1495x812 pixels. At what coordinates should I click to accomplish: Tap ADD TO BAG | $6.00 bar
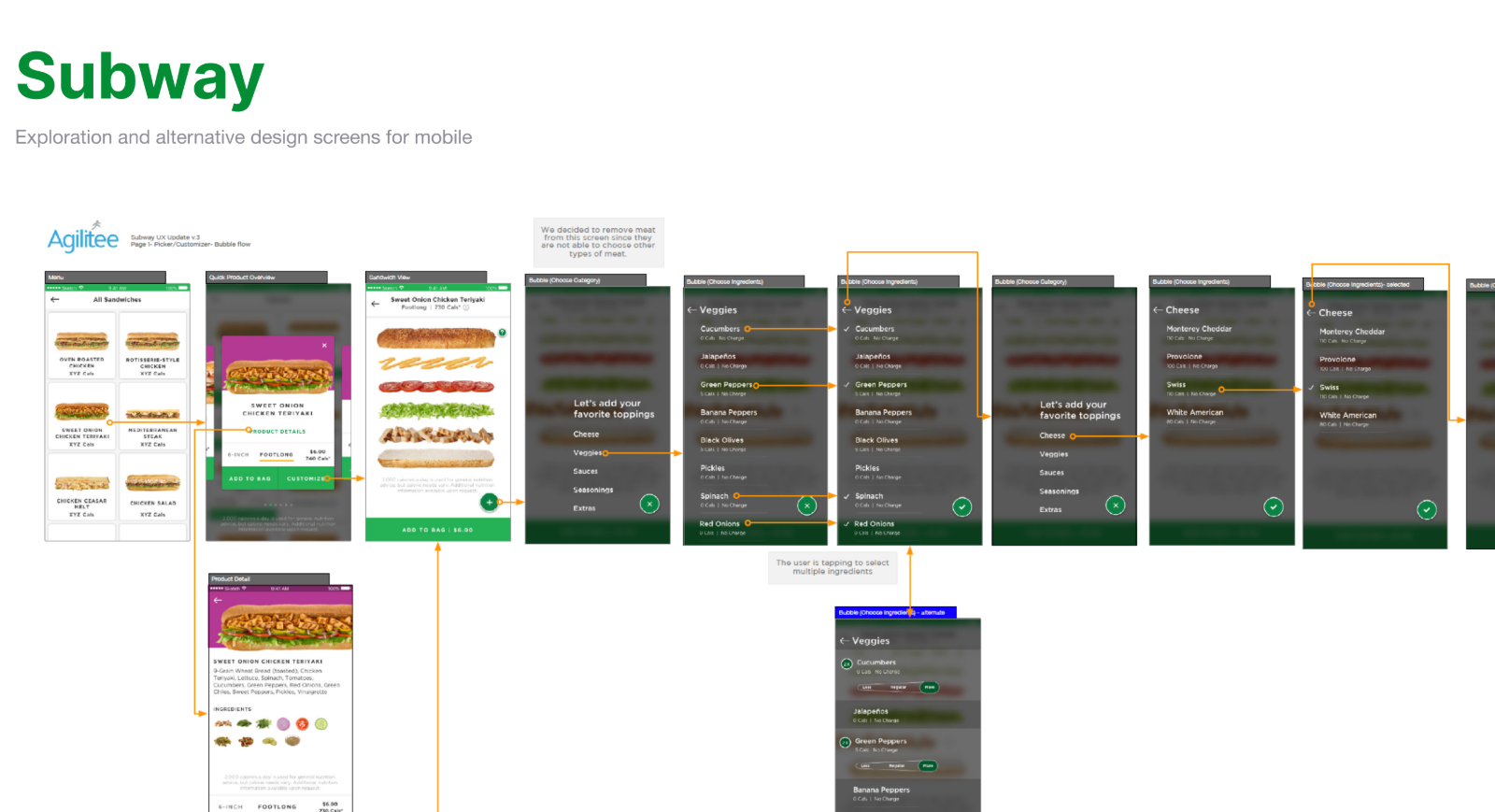tap(438, 530)
